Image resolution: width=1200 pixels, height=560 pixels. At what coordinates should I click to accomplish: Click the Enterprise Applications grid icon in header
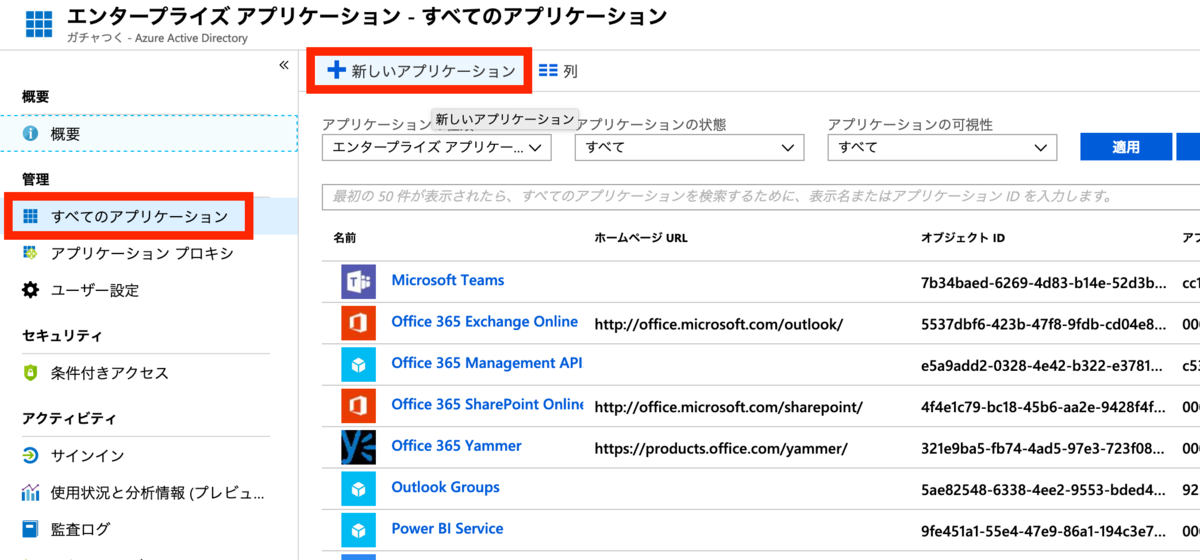[39, 24]
